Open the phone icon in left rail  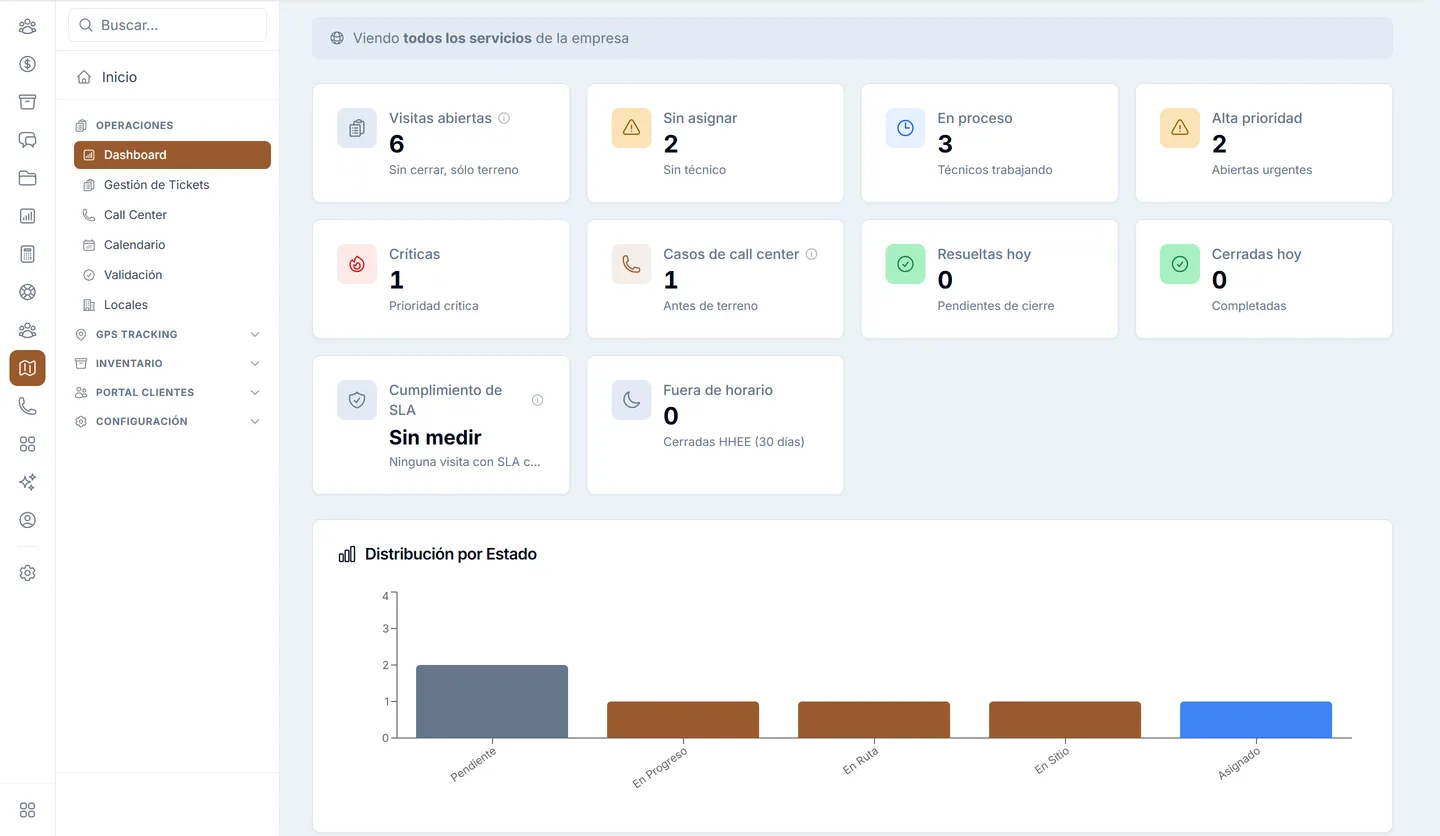(x=27, y=406)
